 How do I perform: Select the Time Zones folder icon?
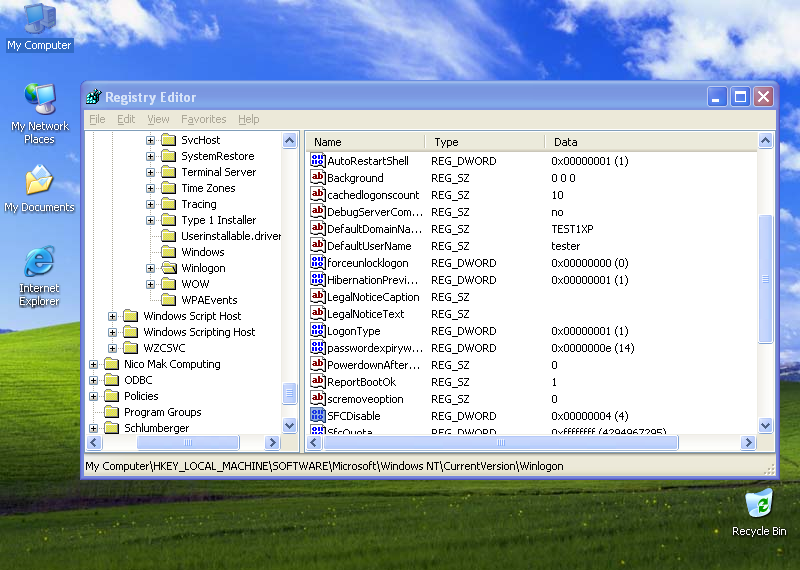coord(168,188)
